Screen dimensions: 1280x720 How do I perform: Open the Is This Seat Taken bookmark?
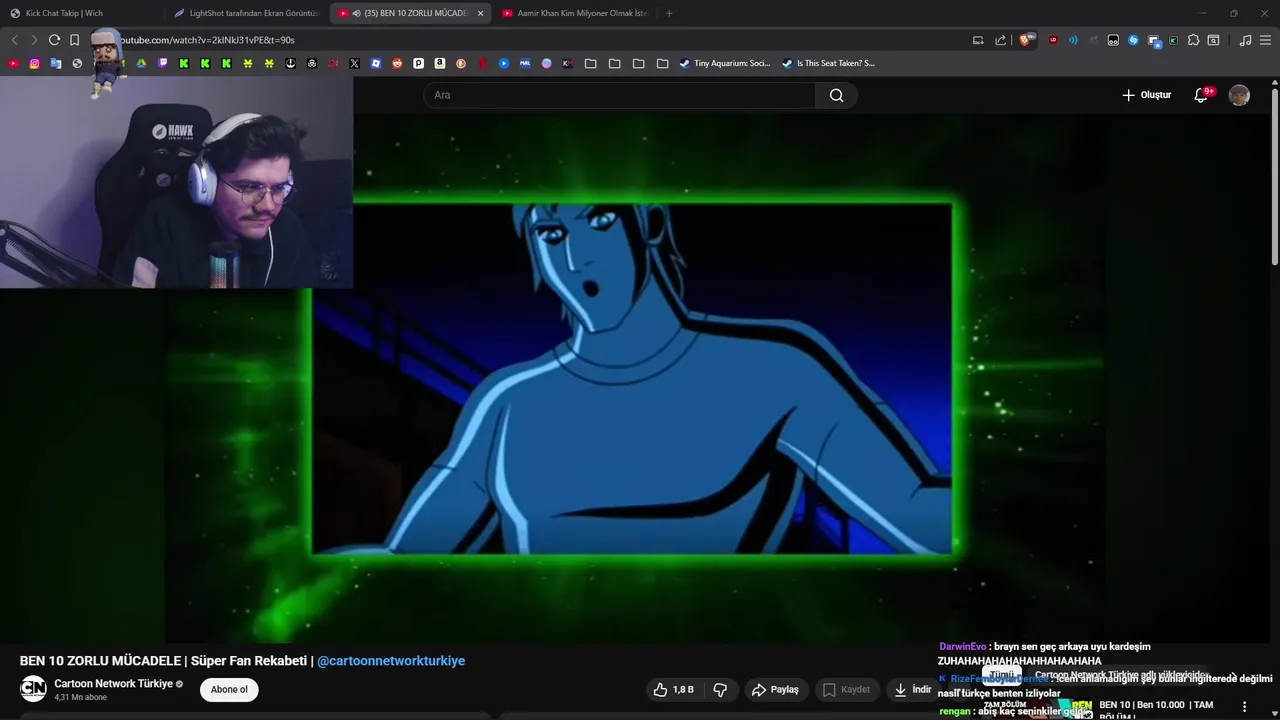828,63
